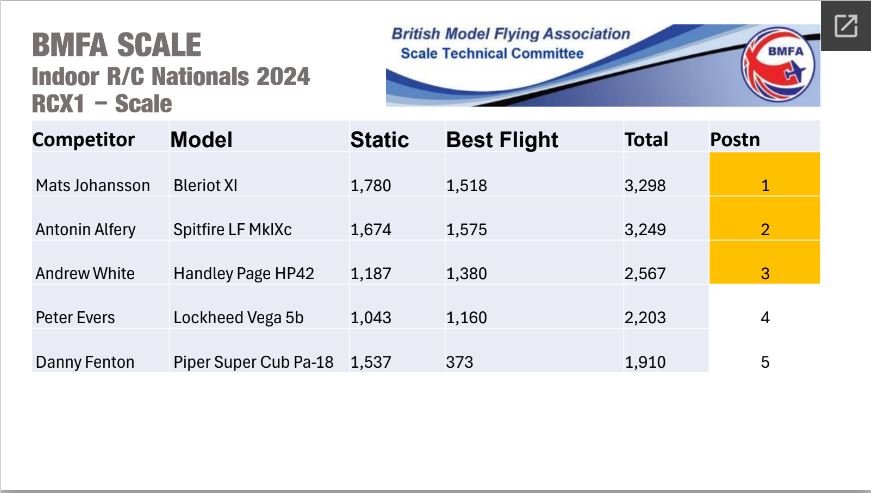Select the Spitfire LF MkIXc model cell
The height and width of the screenshot is (493, 871).
tap(233, 229)
